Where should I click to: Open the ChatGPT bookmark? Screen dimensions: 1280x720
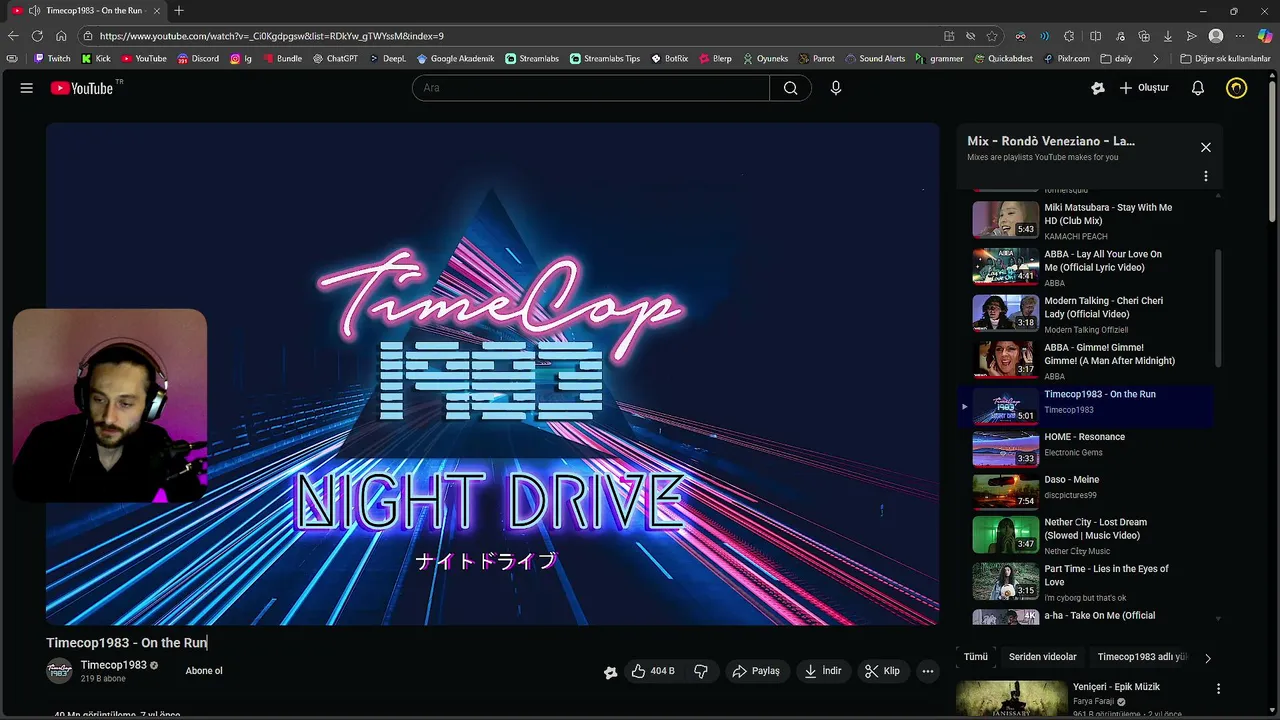coord(335,58)
